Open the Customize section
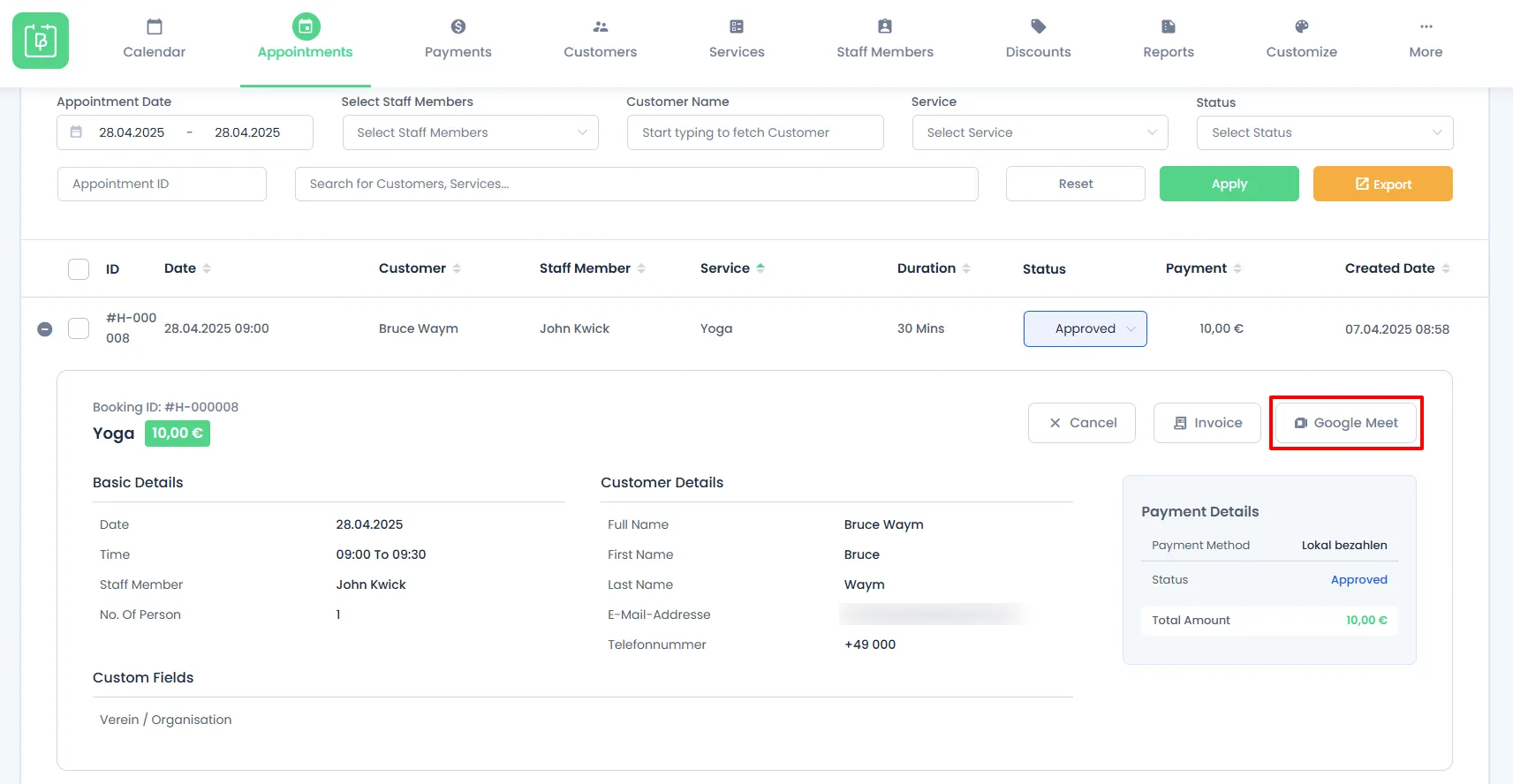1513x784 pixels. [1302, 40]
